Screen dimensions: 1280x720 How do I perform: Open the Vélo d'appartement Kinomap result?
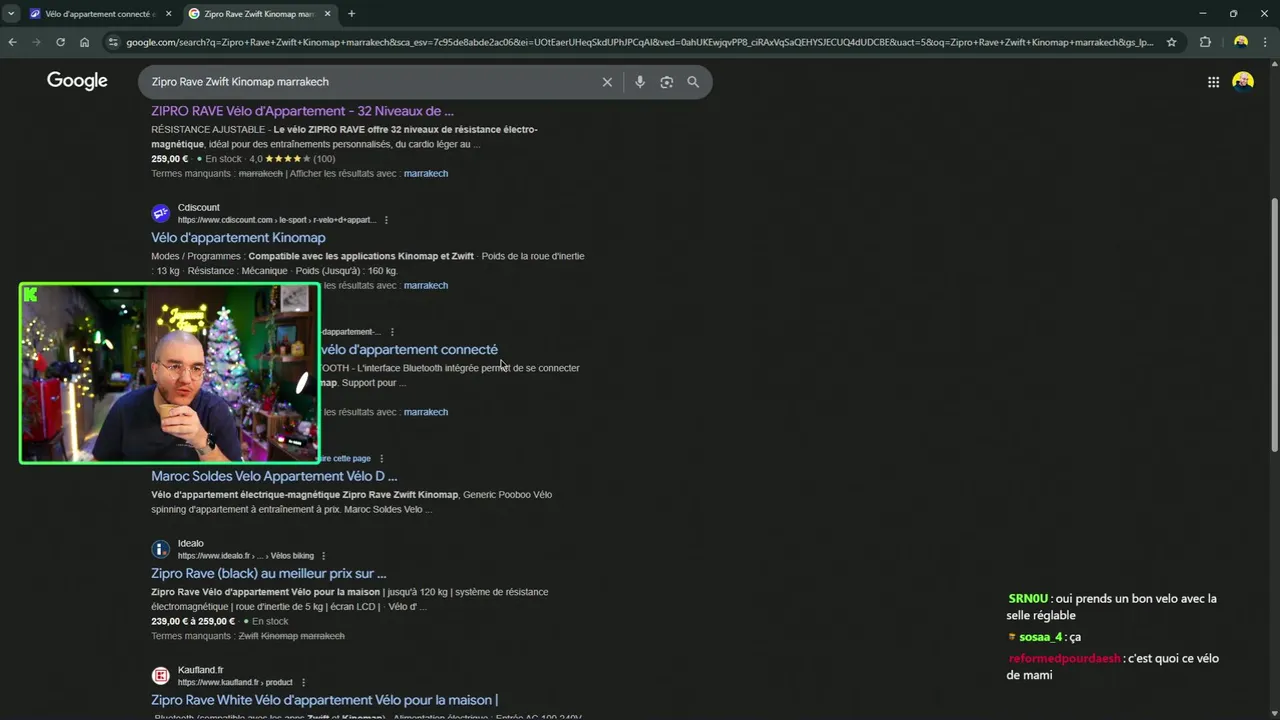(x=238, y=237)
